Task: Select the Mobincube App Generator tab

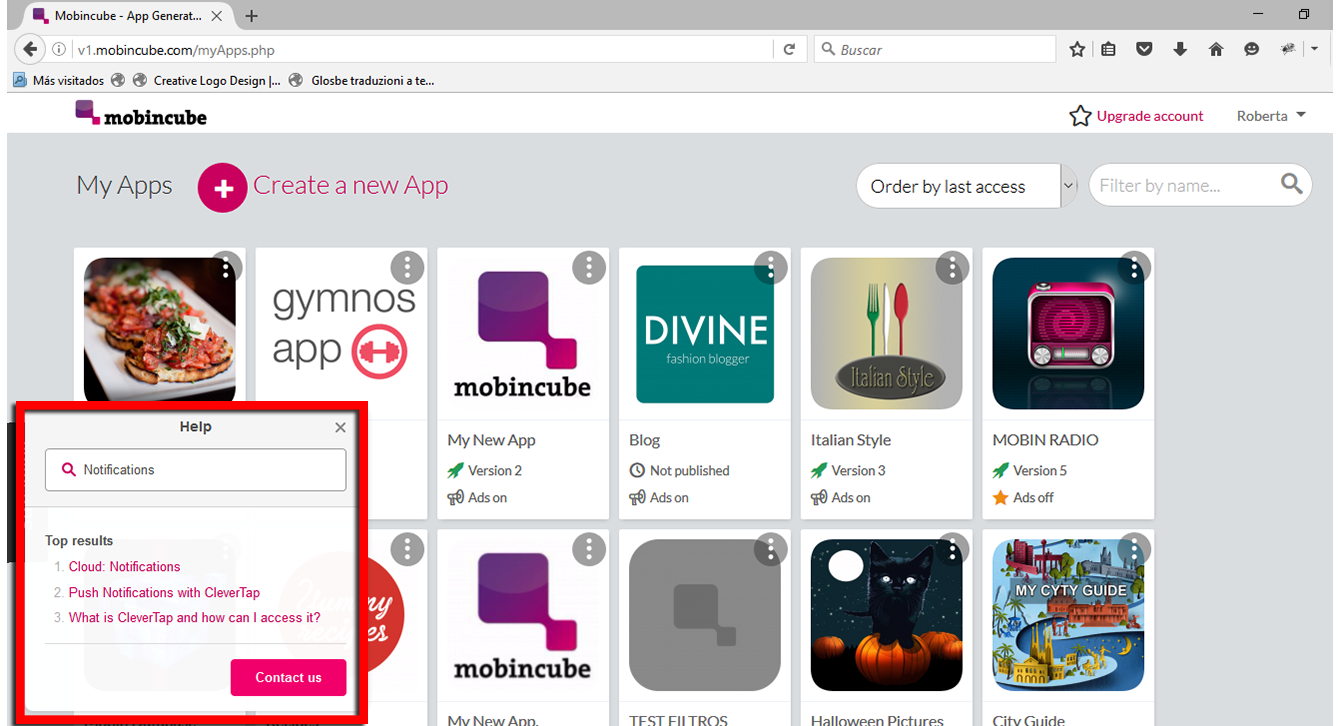Action: tap(128, 16)
